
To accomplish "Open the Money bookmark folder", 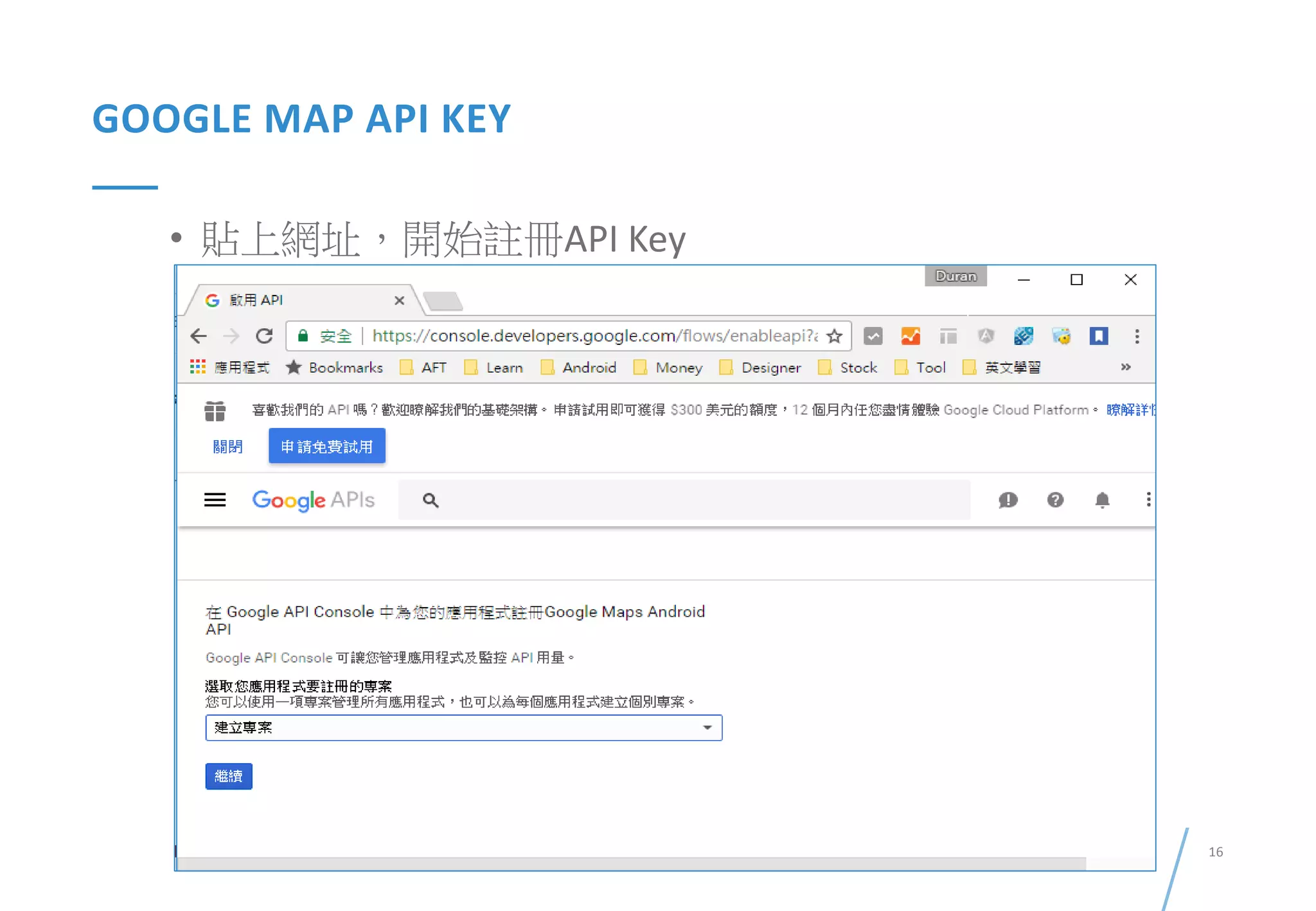I will (x=668, y=367).
